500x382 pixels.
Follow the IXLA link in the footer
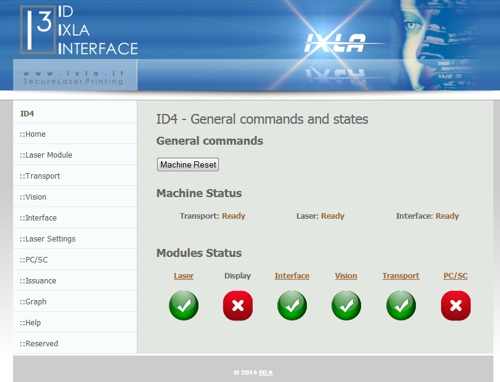[x=266, y=373]
